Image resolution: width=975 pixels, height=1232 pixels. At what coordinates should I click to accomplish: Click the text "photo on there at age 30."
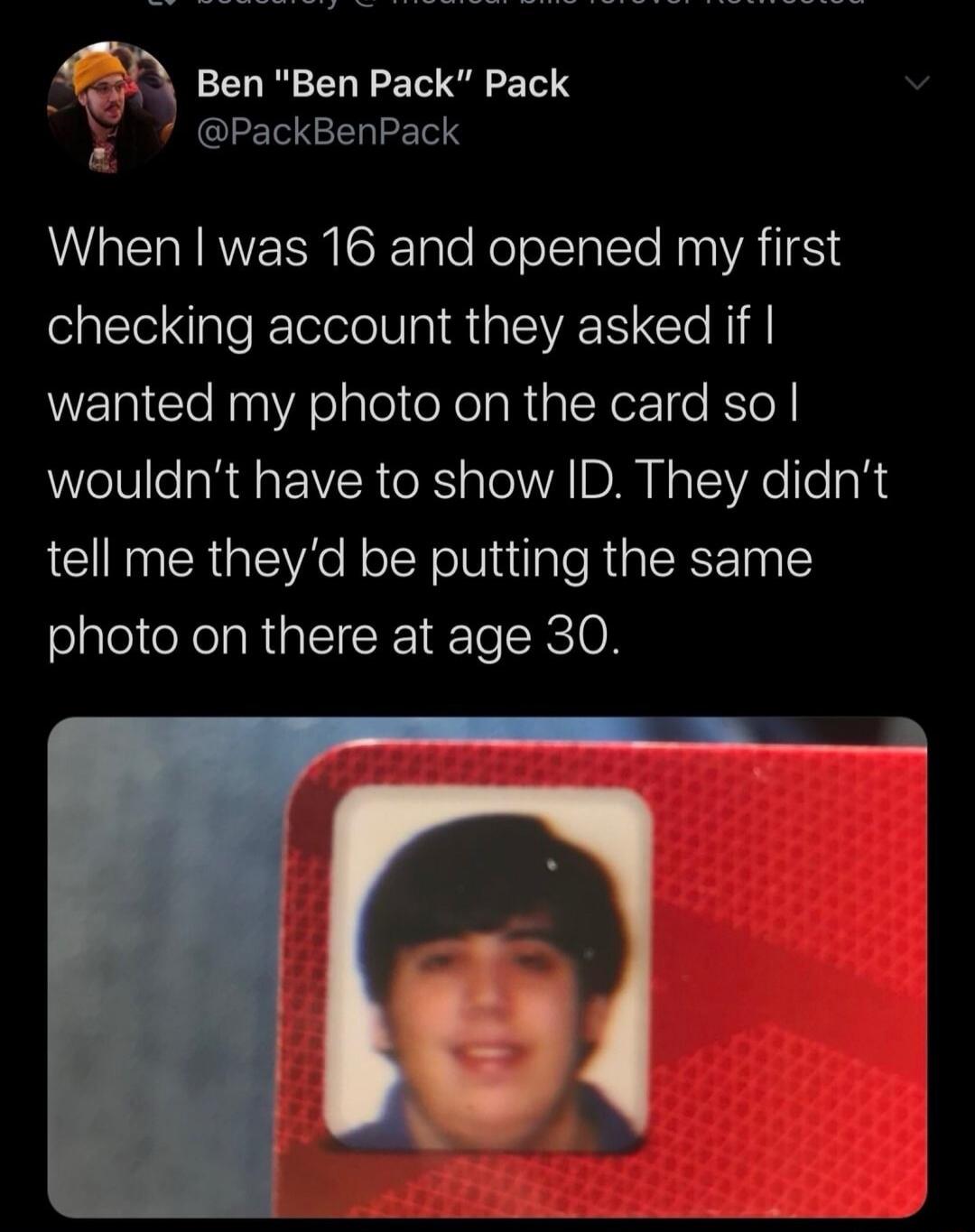[x=334, y=636]
